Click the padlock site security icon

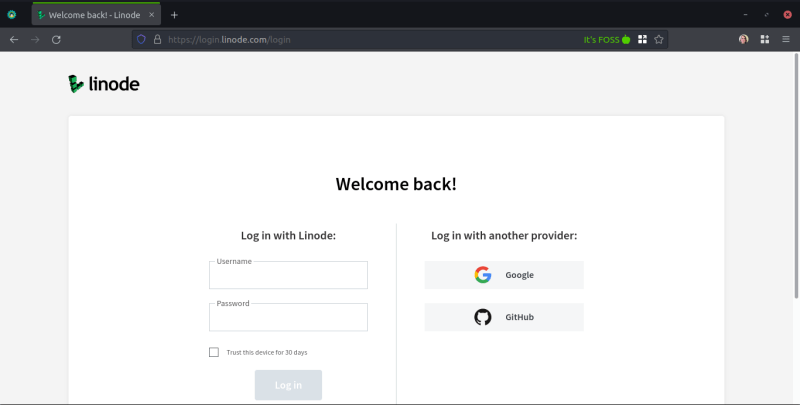point(157,39)
